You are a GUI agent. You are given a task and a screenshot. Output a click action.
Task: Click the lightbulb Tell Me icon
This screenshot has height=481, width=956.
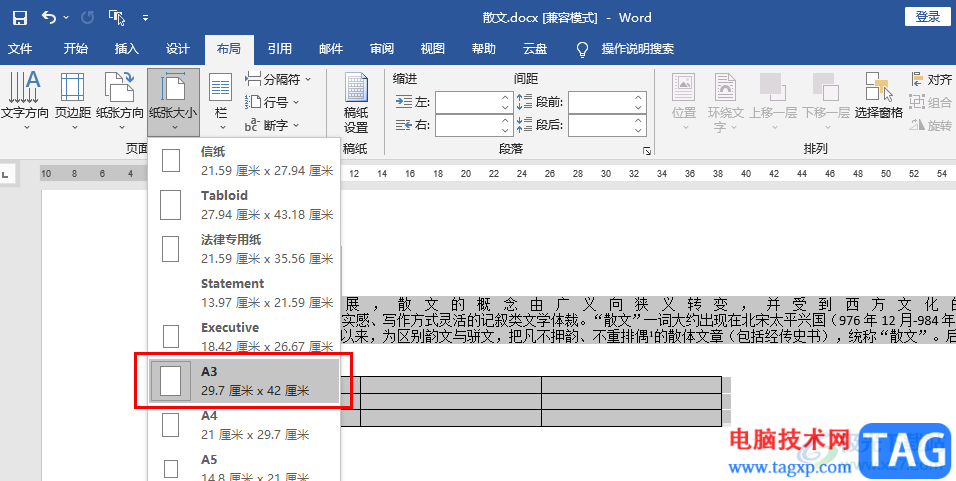(x=582, y=49)
